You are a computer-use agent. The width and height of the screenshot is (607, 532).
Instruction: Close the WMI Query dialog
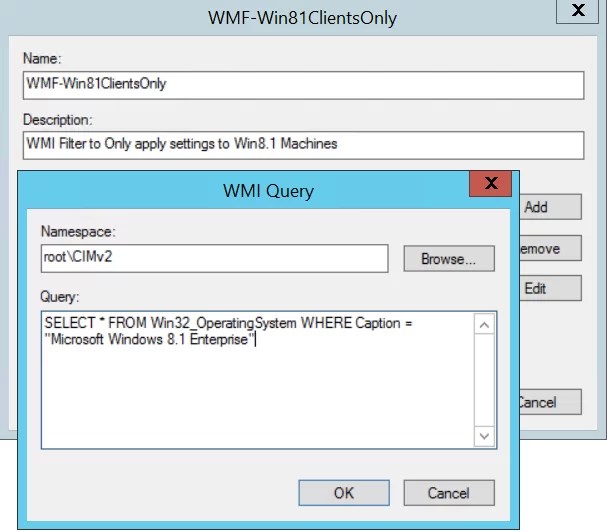point(490,183)
